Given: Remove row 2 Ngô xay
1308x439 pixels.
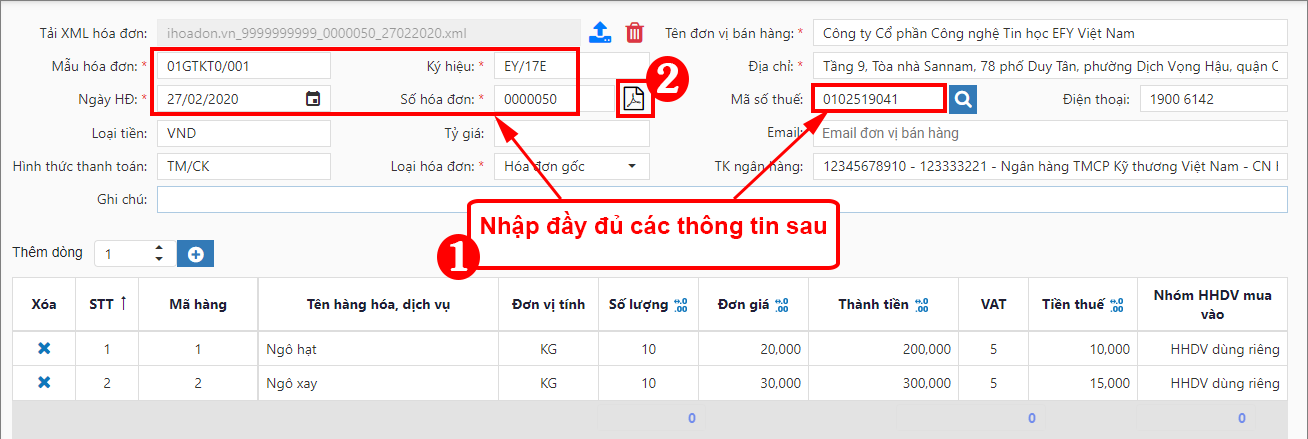Looking at the screenshot, I should (44, 383).
